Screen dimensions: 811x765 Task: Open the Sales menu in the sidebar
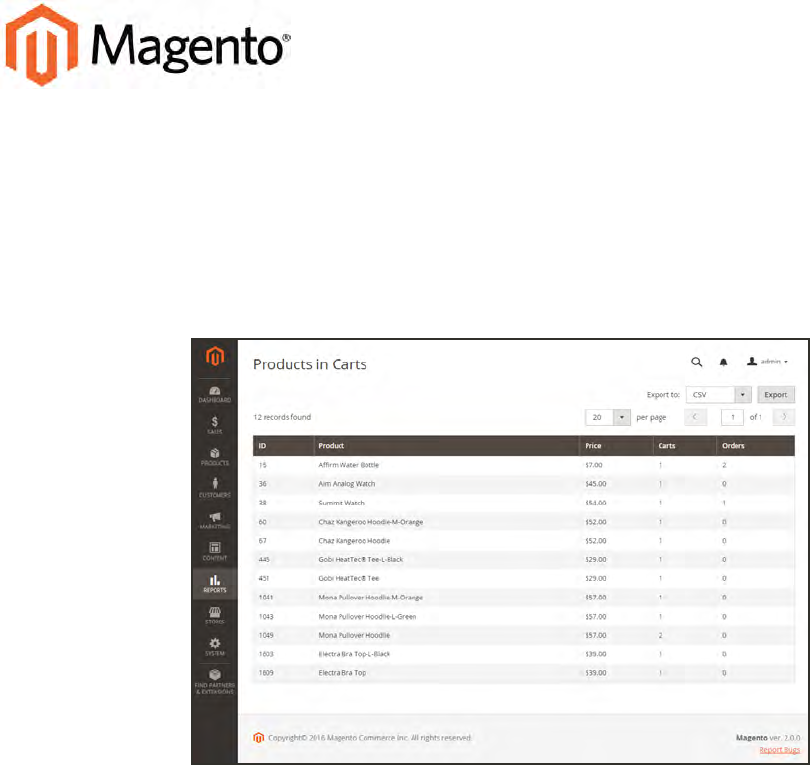pos(215,425)
